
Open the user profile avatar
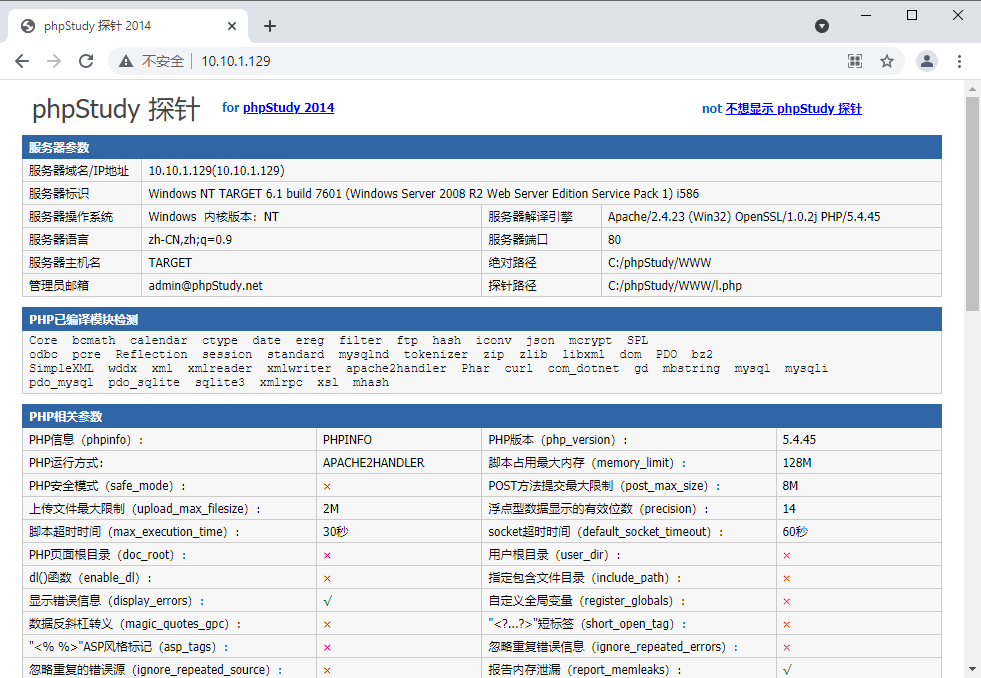point(927,61)
